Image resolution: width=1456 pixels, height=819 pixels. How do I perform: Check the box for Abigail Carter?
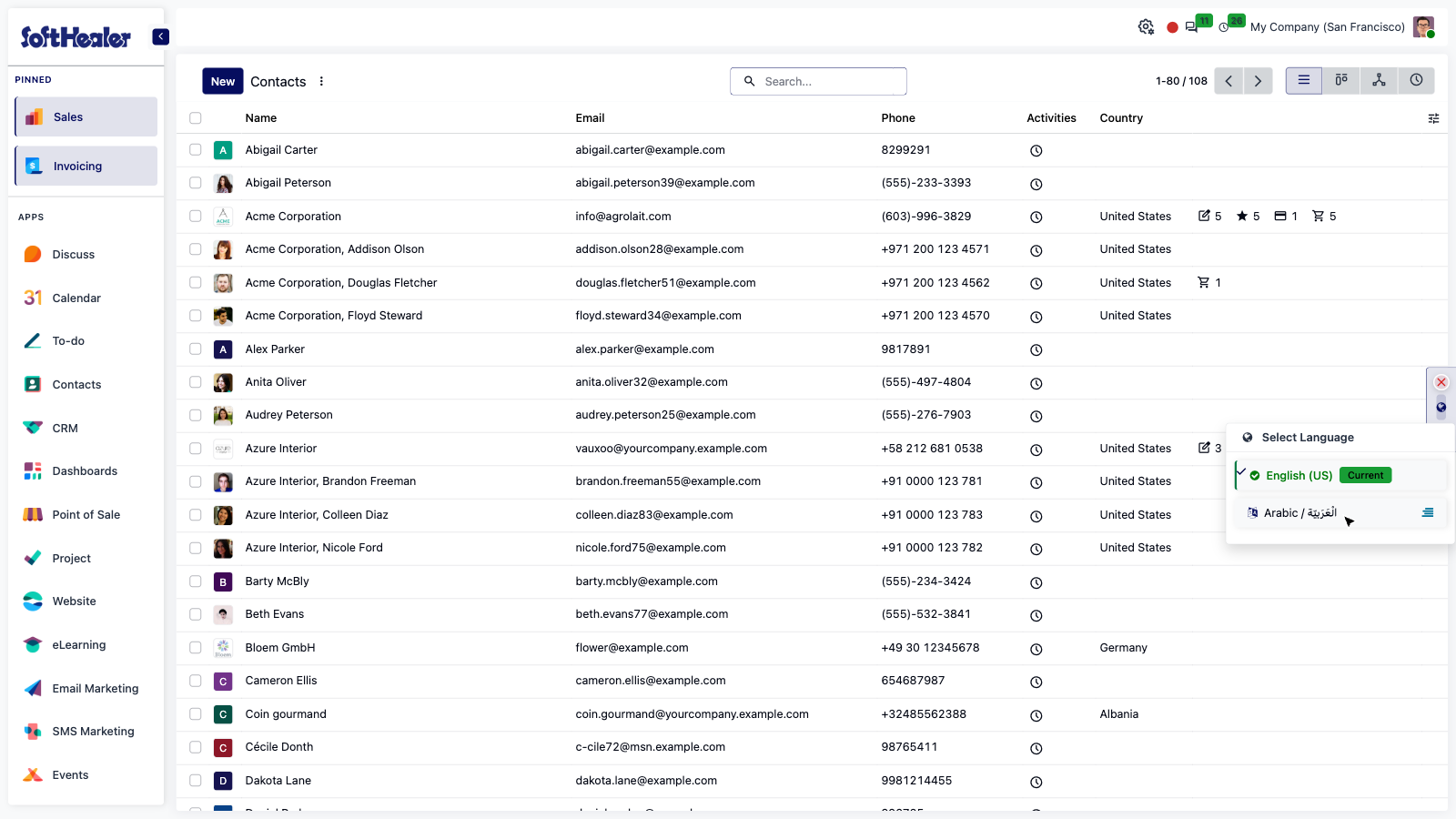(x=195, y=150)
